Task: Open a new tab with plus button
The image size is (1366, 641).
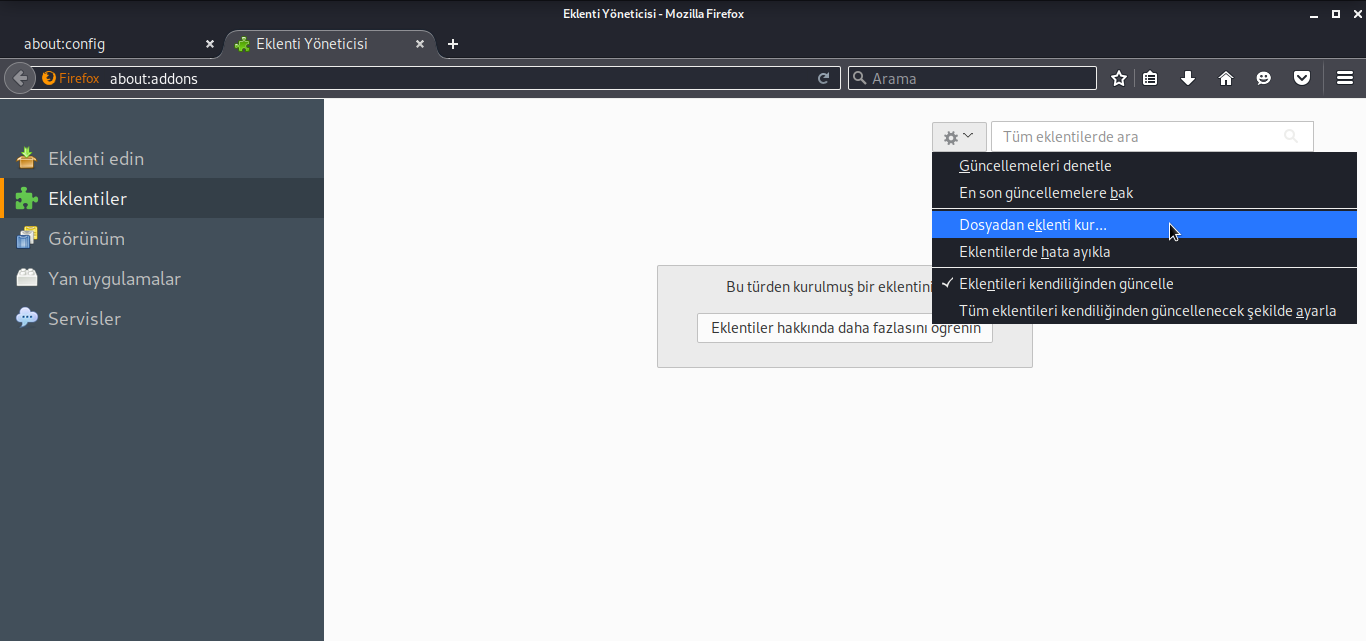Action: click(x=453, y=44)
